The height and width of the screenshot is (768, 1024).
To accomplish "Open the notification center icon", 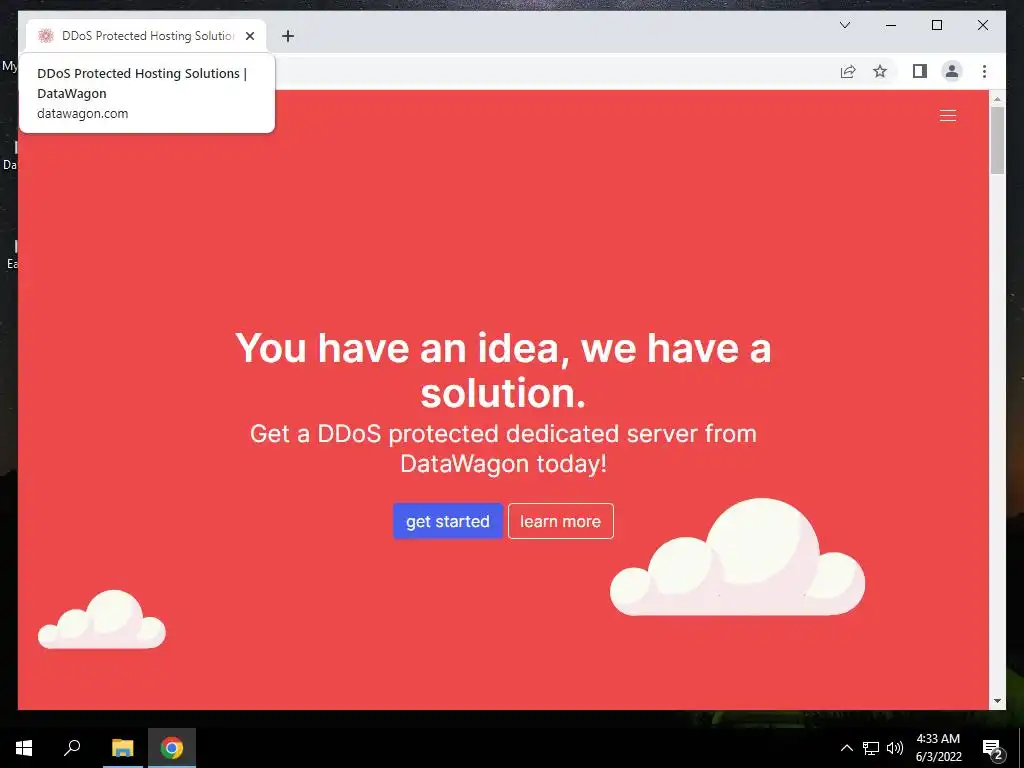I will 993,748.
